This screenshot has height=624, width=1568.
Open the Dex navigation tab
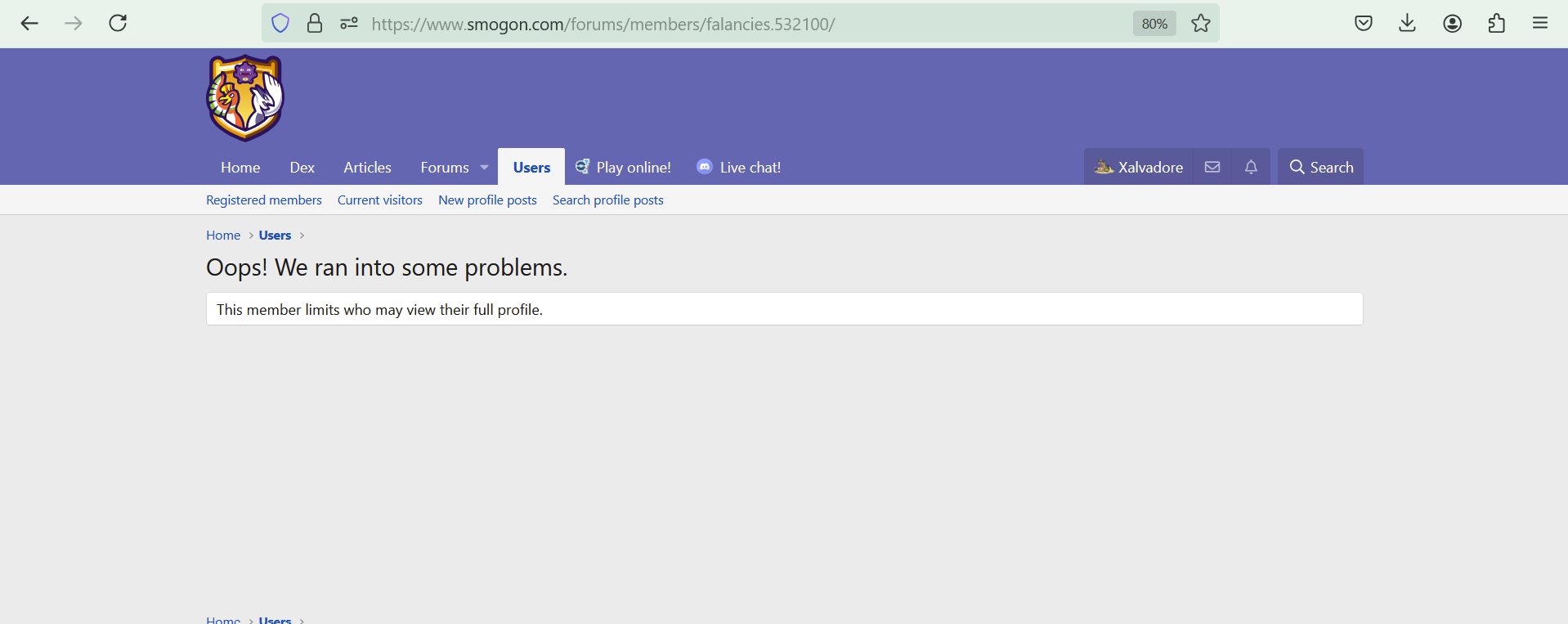pyautogui.click(x=302, y=167)
